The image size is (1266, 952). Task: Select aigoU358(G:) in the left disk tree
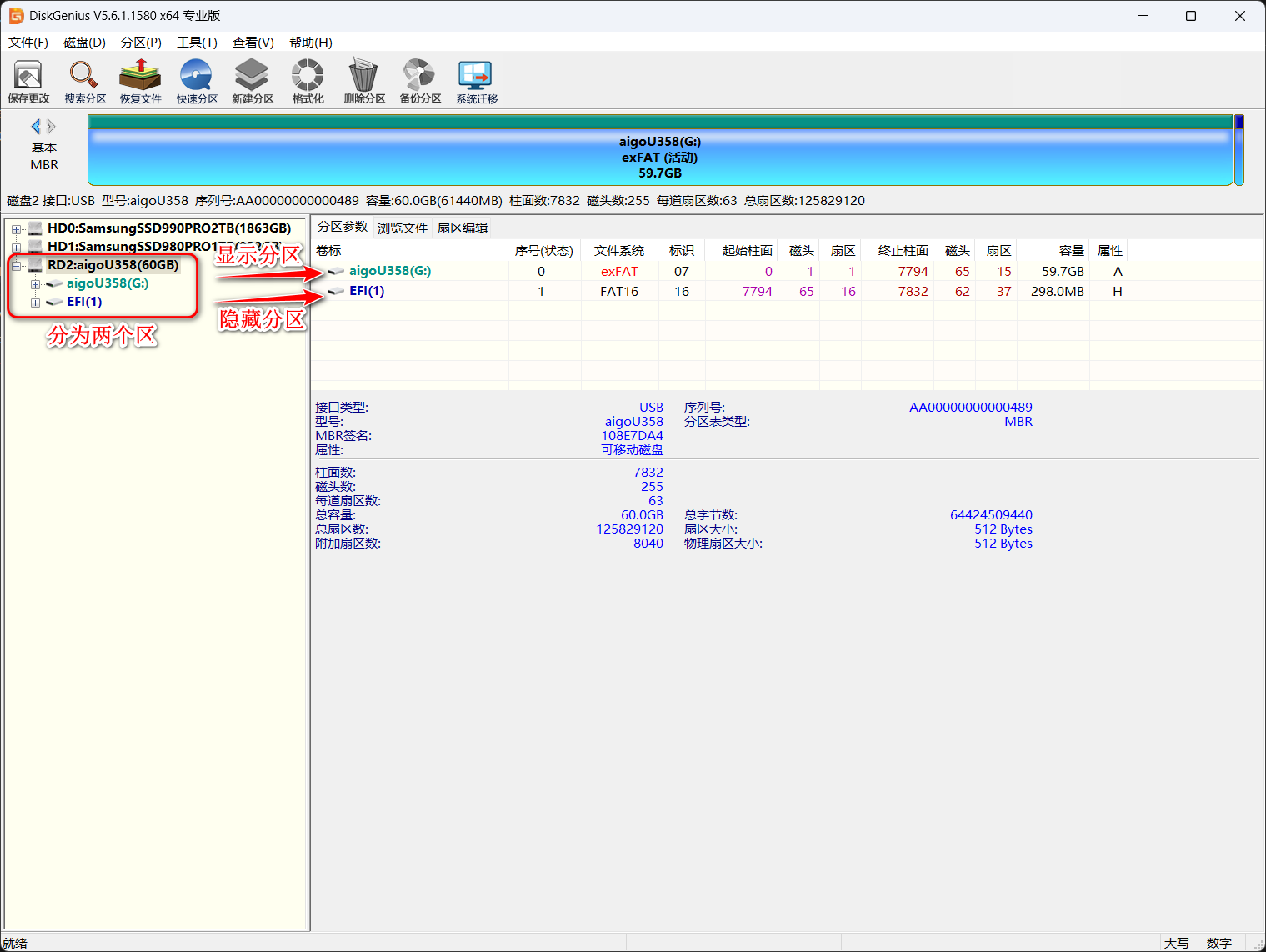point(108,283)
